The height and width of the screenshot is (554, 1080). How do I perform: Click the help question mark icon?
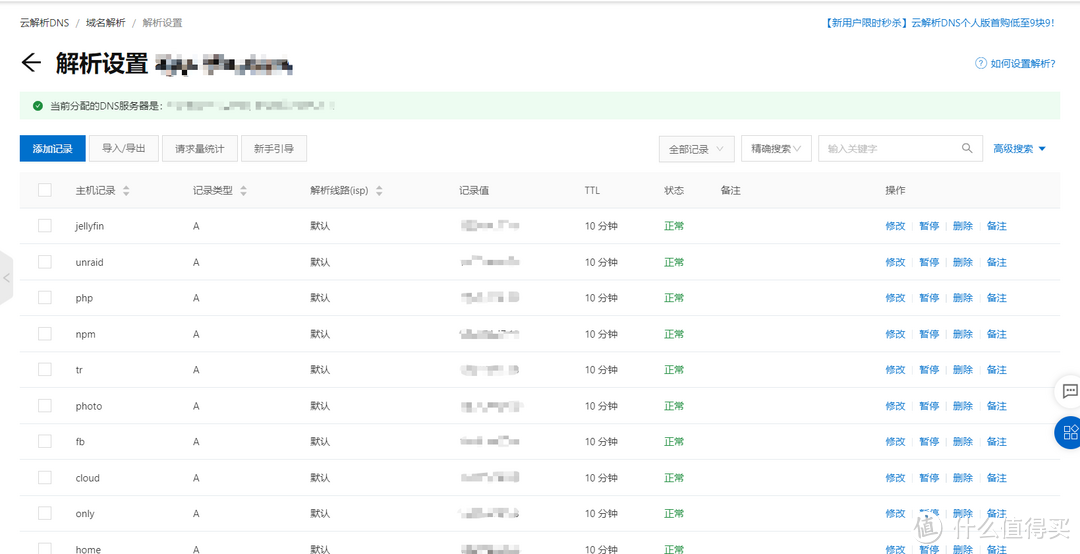pos(981,63)
